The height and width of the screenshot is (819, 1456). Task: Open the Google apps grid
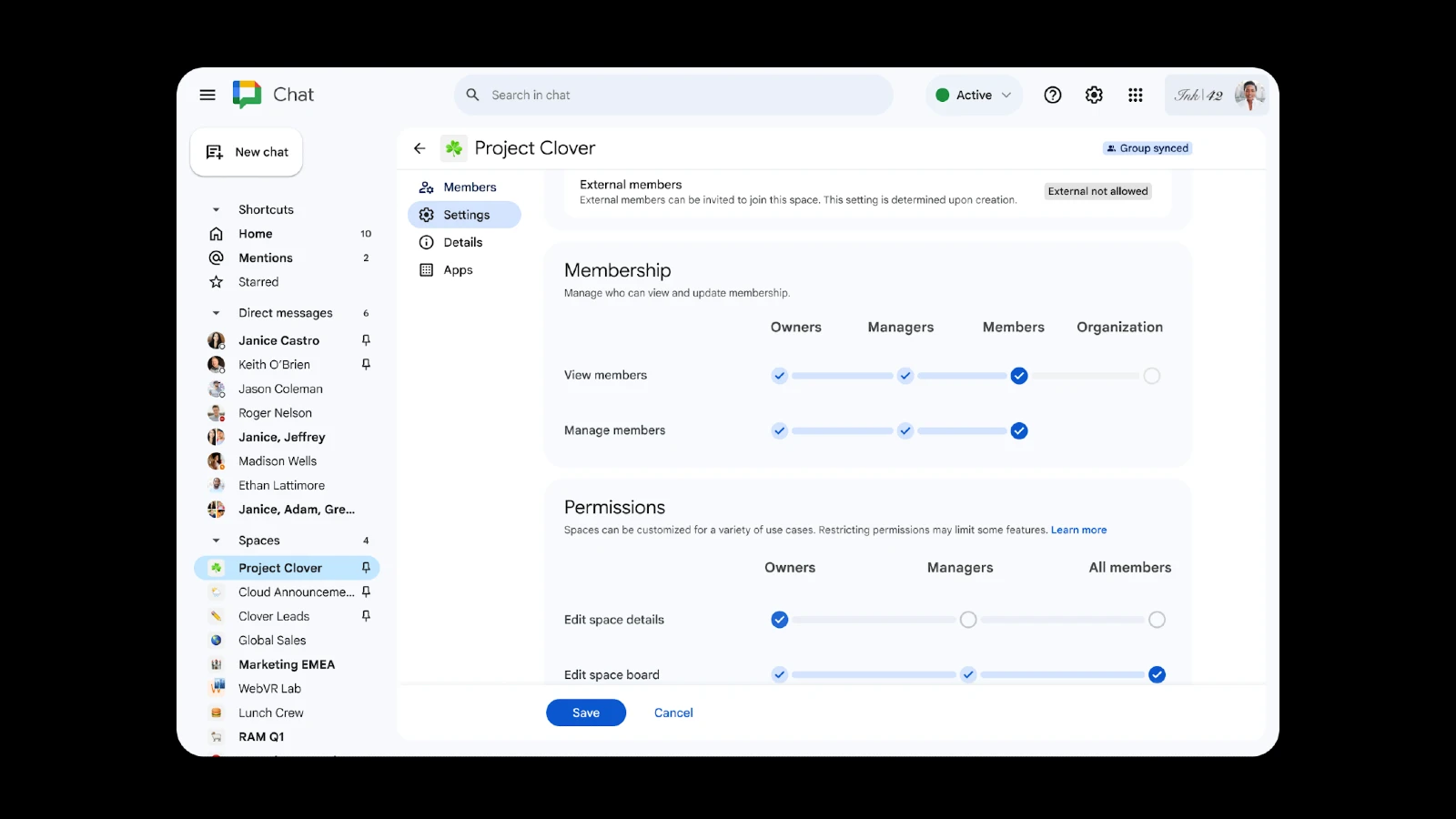coord(1136,95)
